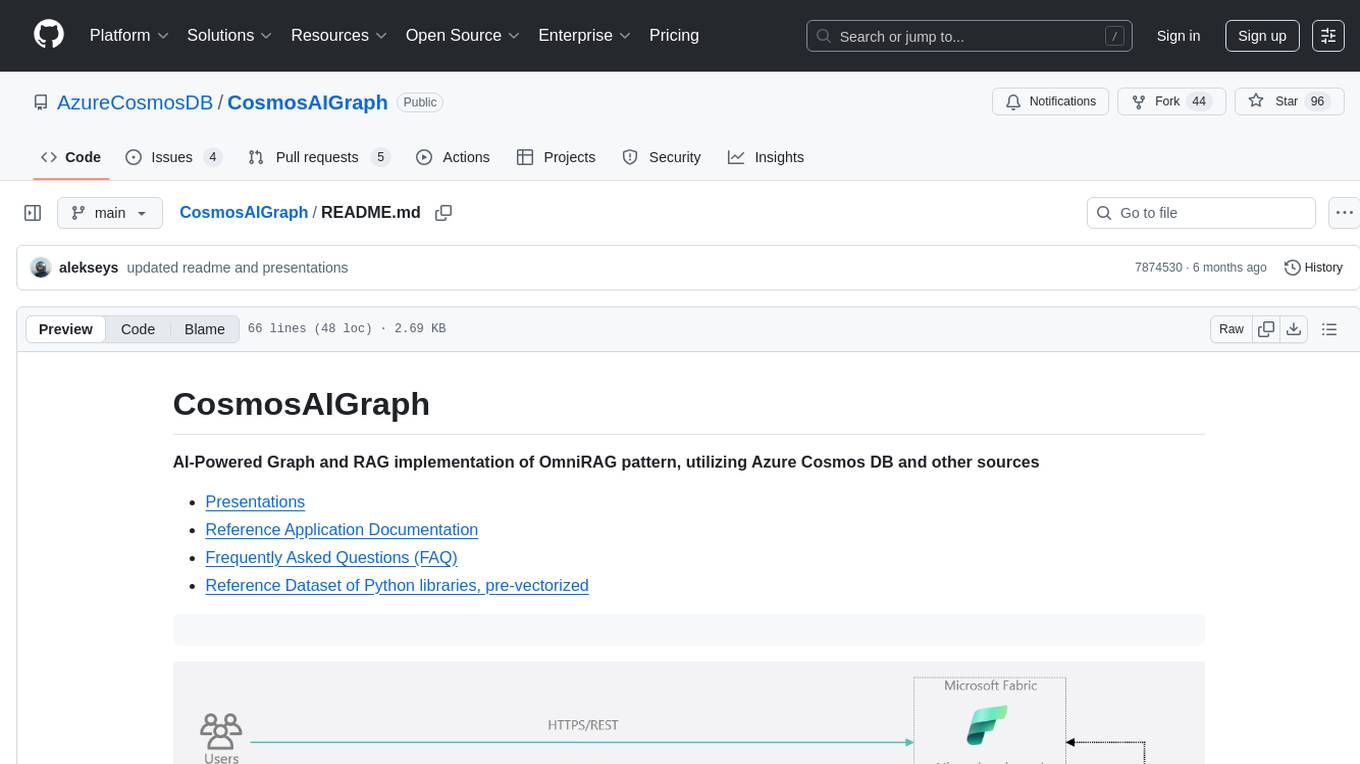Click the star count 96

coord(1317,102)
